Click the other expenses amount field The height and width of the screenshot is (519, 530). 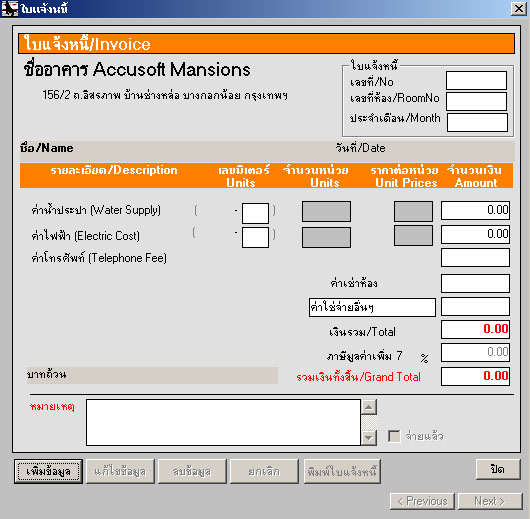pos(475,307)
